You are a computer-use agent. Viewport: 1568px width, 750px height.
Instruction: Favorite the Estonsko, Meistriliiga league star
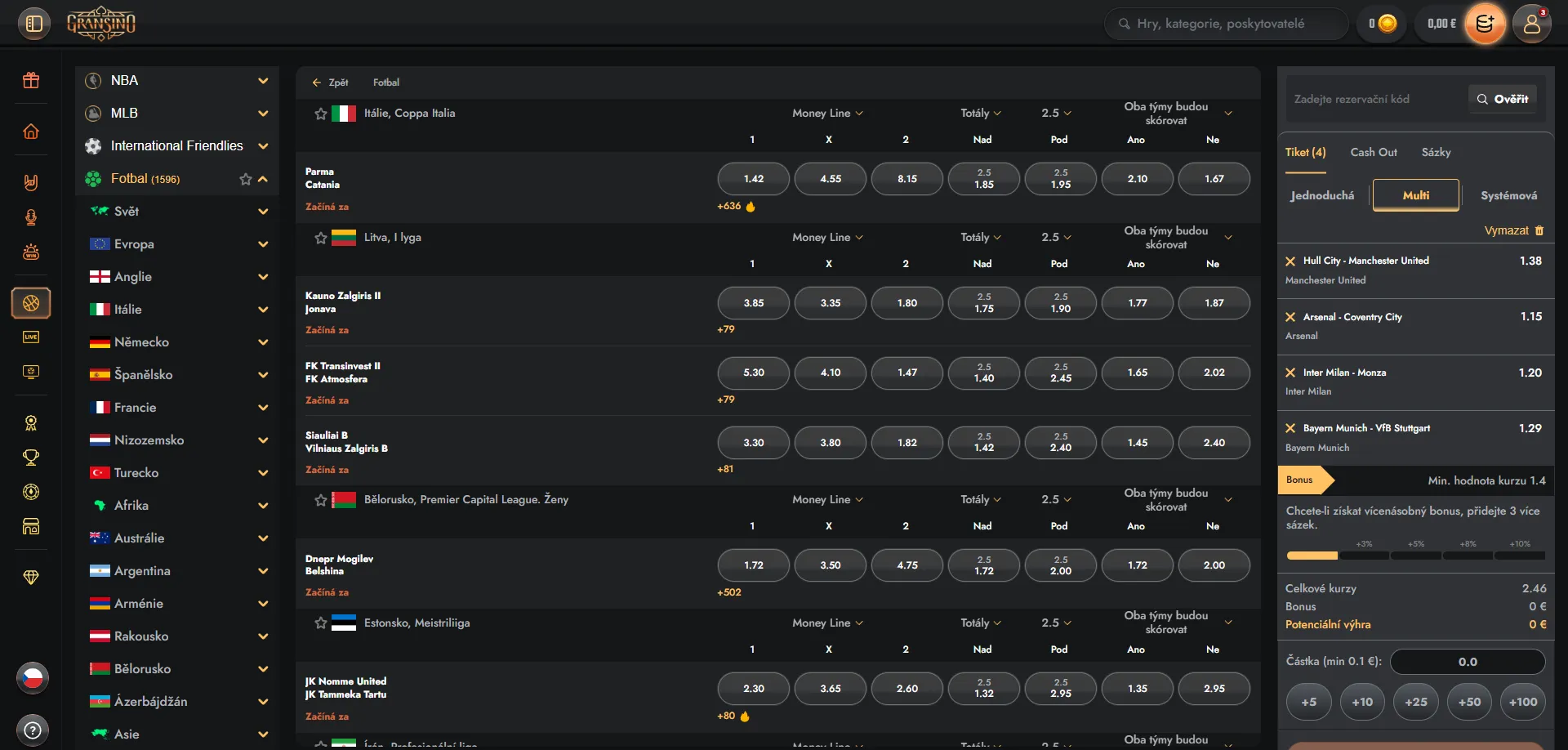click(x=321, y=623)
